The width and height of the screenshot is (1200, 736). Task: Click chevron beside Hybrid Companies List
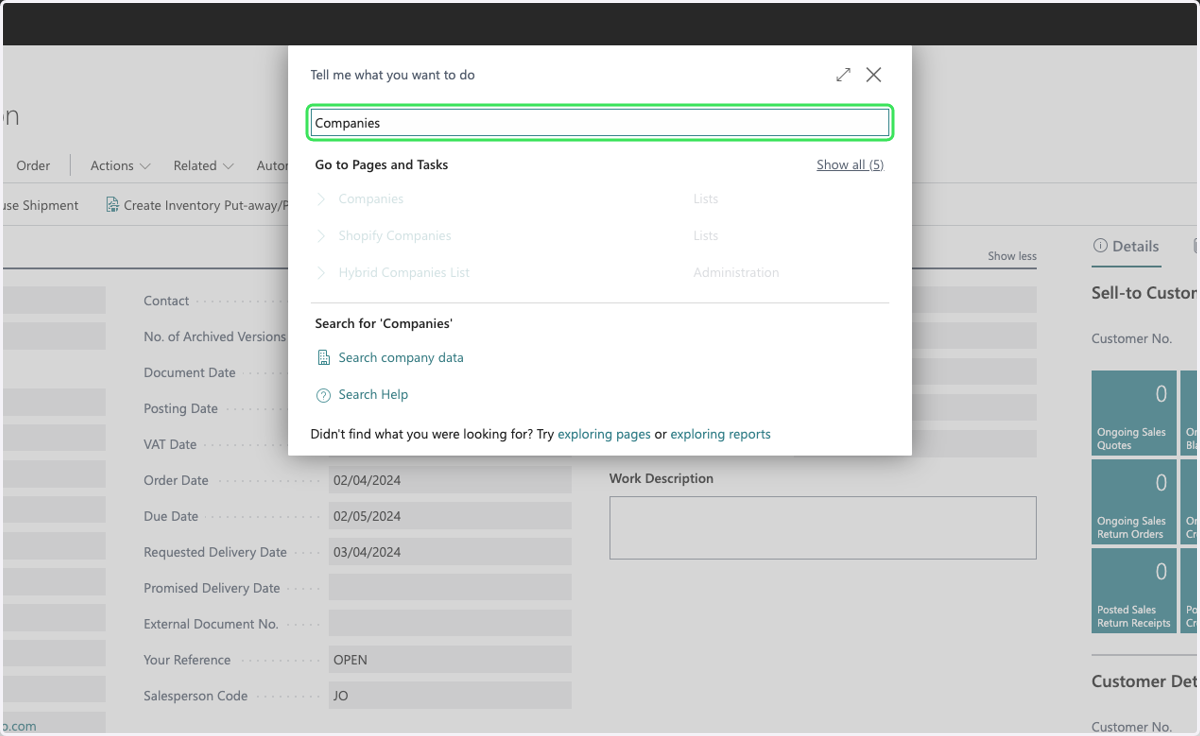coord(321,272)
